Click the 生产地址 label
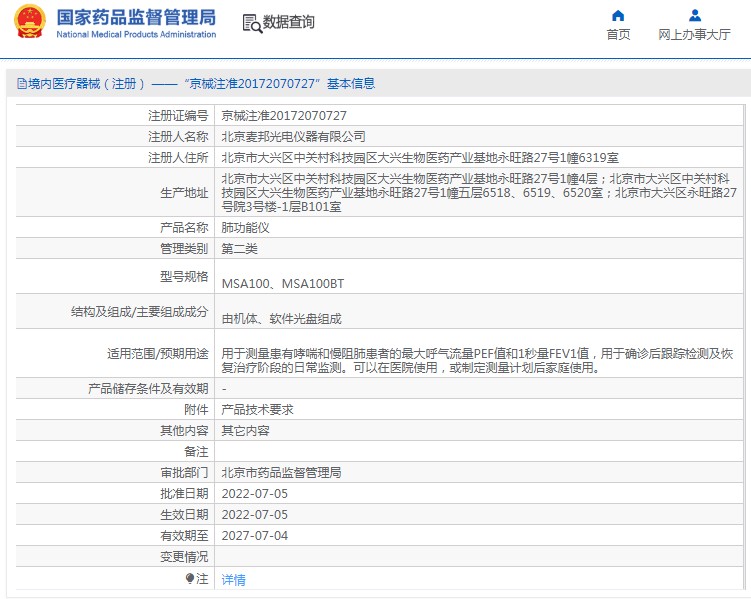751x599 pixels. (184, 193)
